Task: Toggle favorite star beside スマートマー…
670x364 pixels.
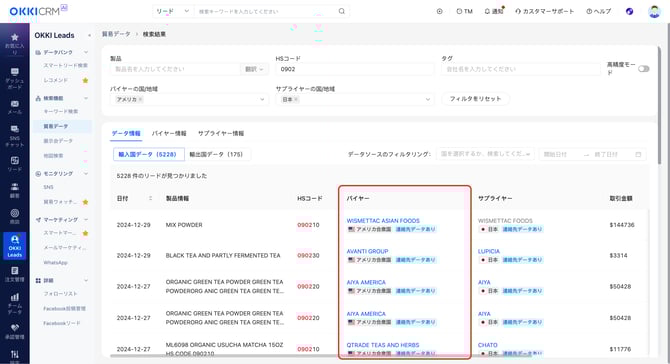Action: pyautogui.click(x=85, y=233)
